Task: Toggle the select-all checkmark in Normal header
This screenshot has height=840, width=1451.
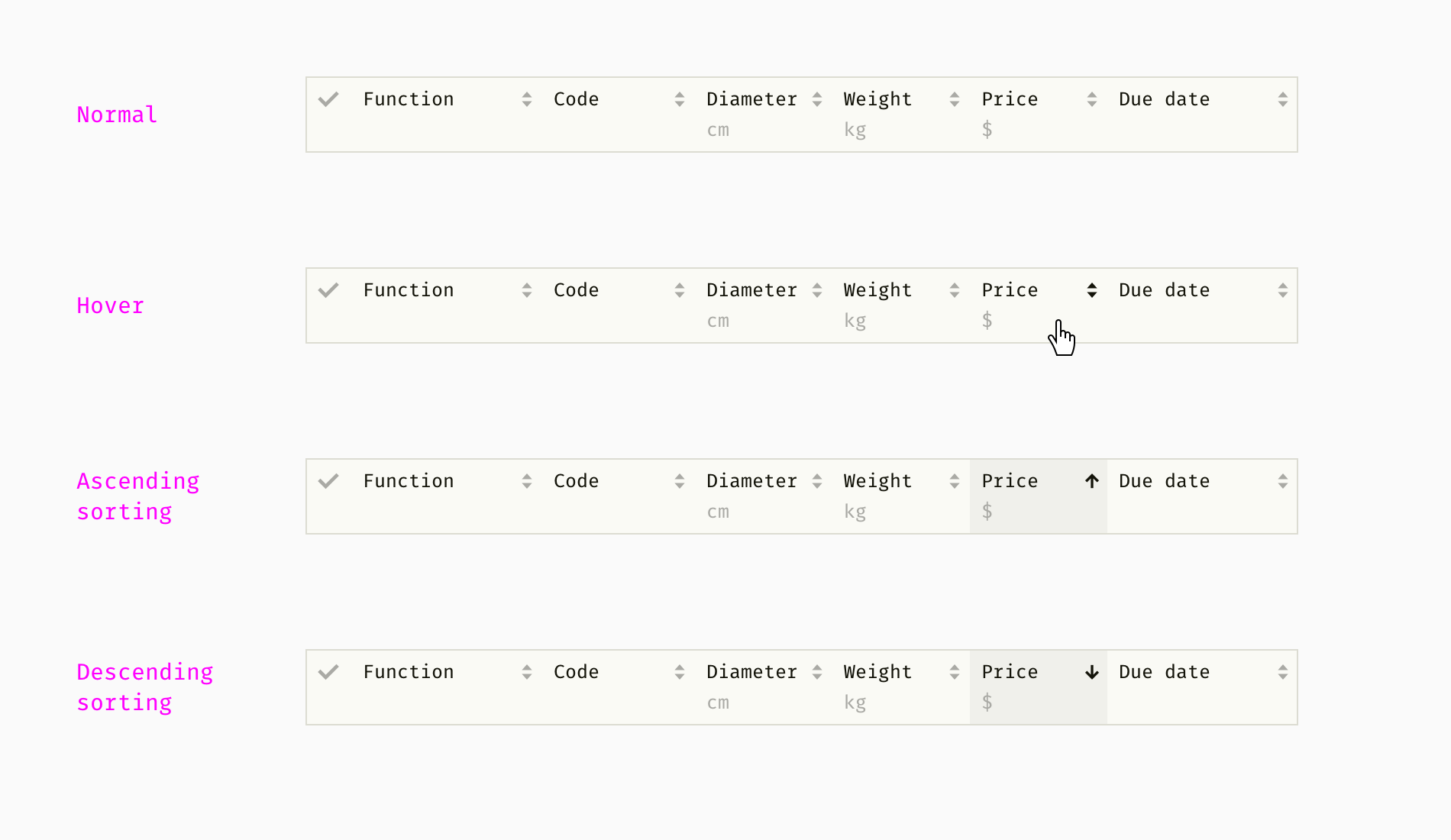Action: 328,99
